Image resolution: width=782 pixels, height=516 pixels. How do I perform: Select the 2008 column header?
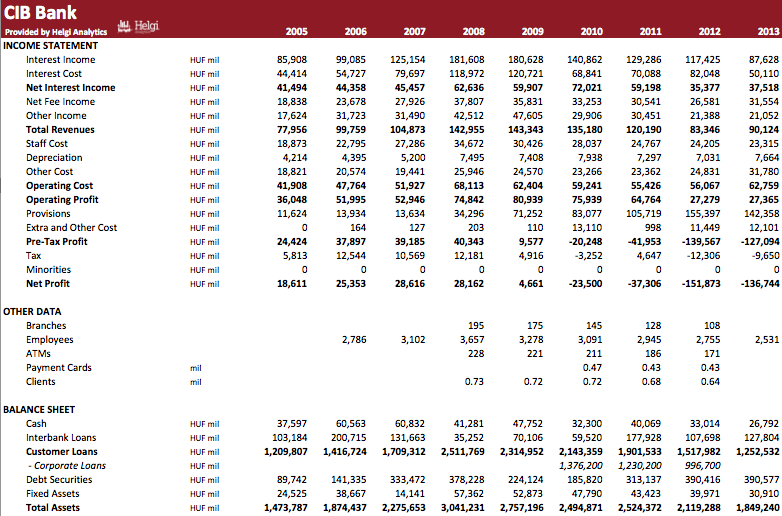[473, 31]
